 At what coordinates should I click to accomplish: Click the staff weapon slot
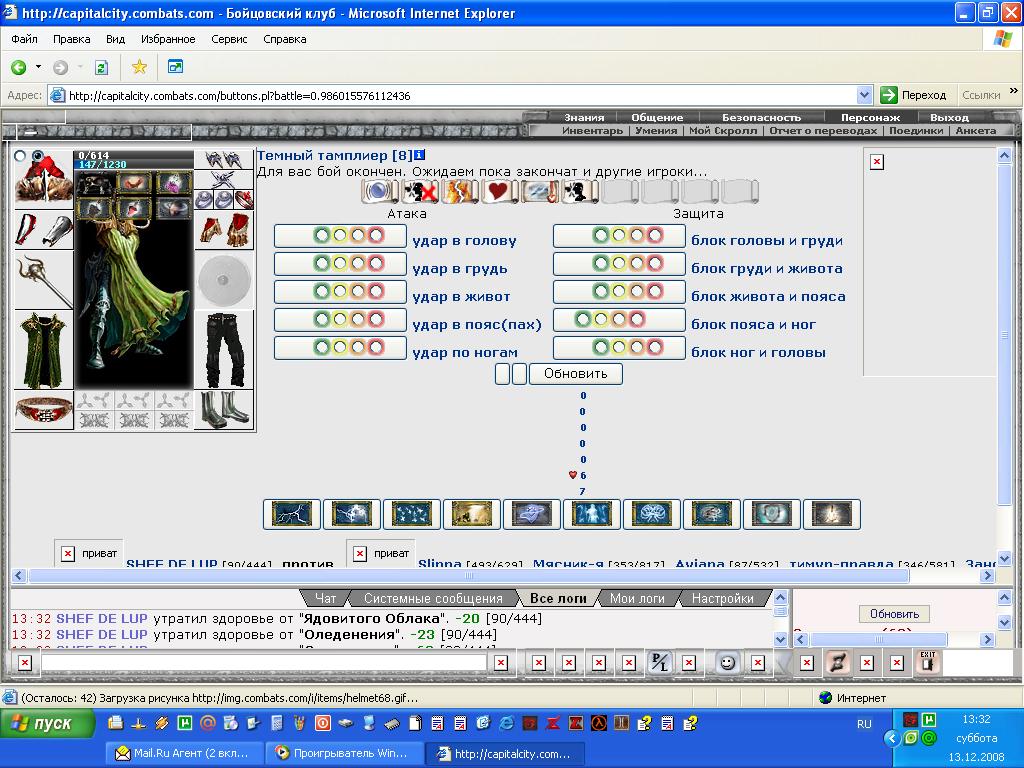[44, 280]
